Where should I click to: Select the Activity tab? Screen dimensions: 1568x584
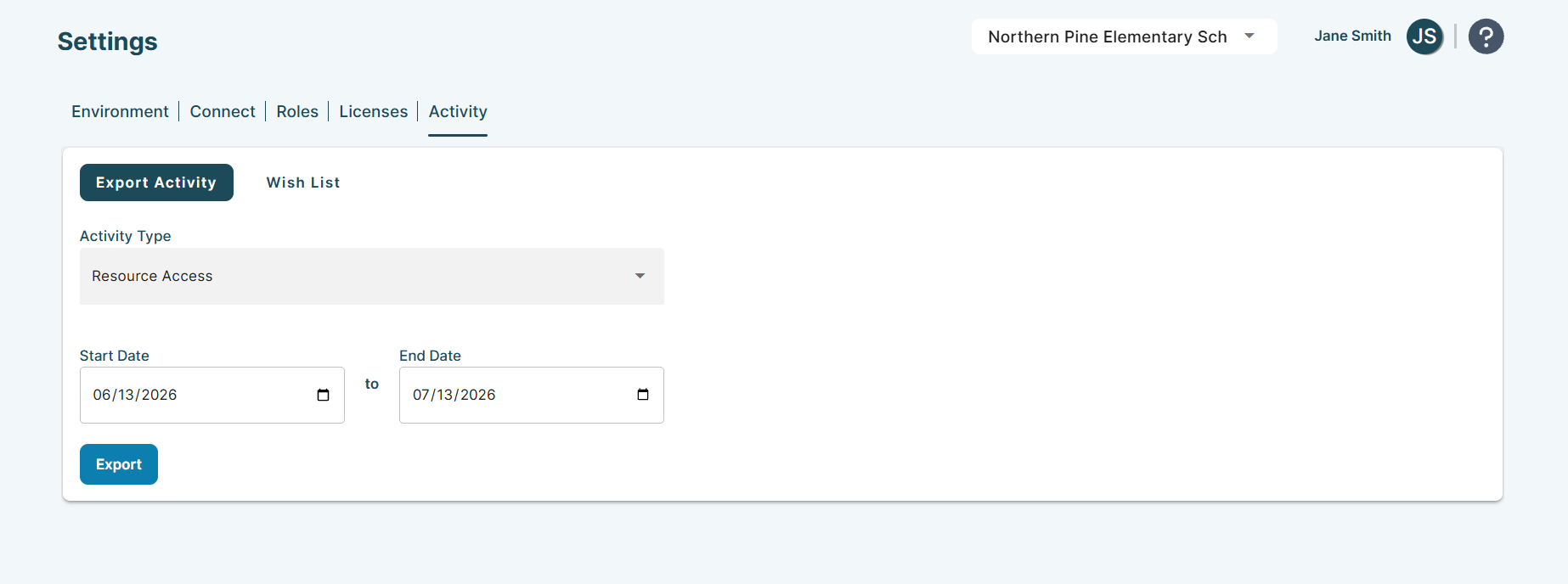(458, 111)
